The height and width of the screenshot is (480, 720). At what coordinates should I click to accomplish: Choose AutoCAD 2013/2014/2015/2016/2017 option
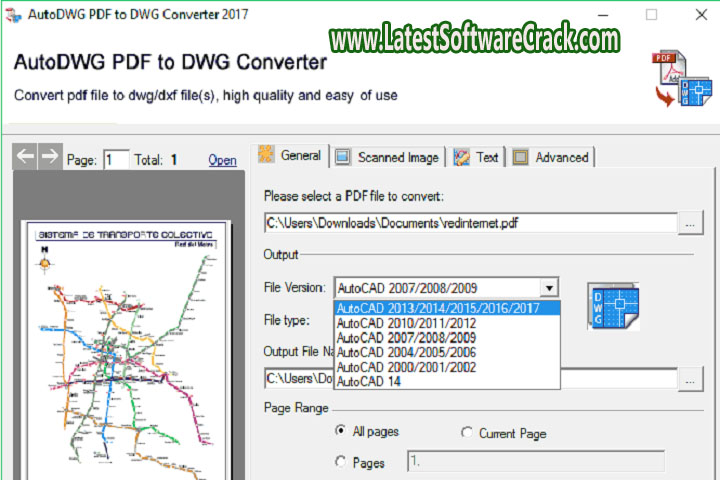(x=448, y=308)
